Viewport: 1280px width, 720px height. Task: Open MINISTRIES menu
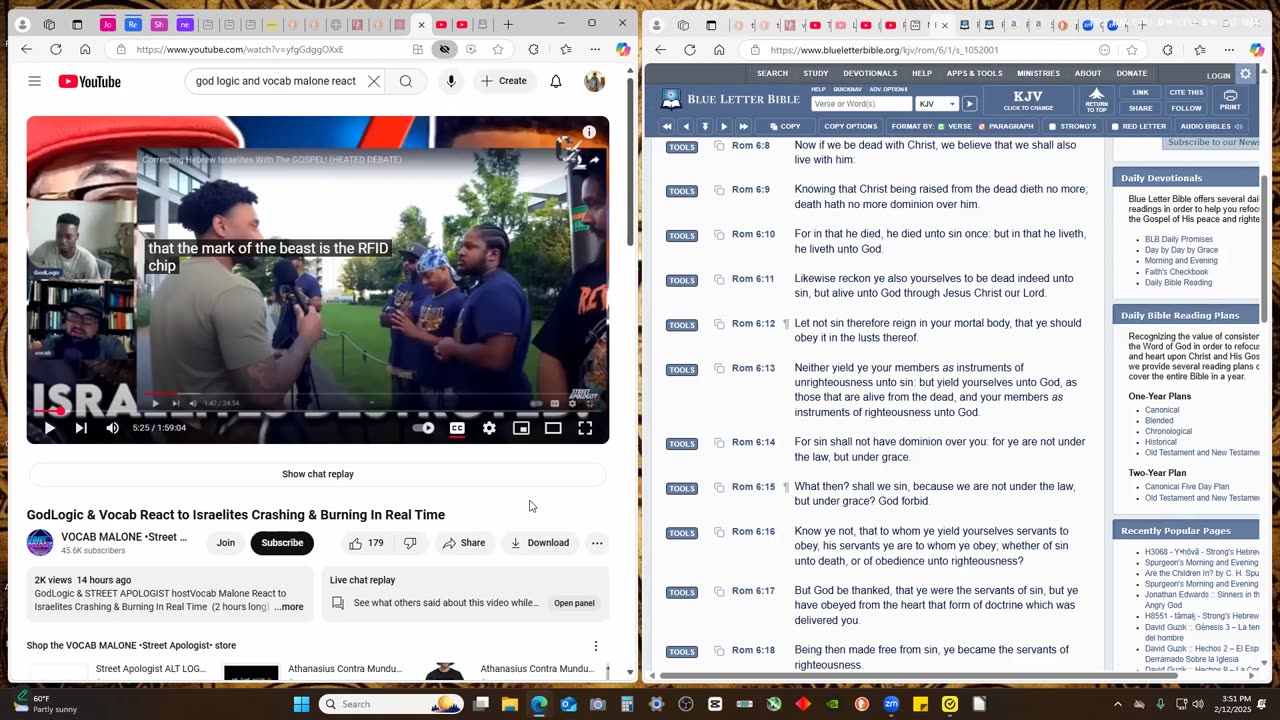coord(1039,73)
